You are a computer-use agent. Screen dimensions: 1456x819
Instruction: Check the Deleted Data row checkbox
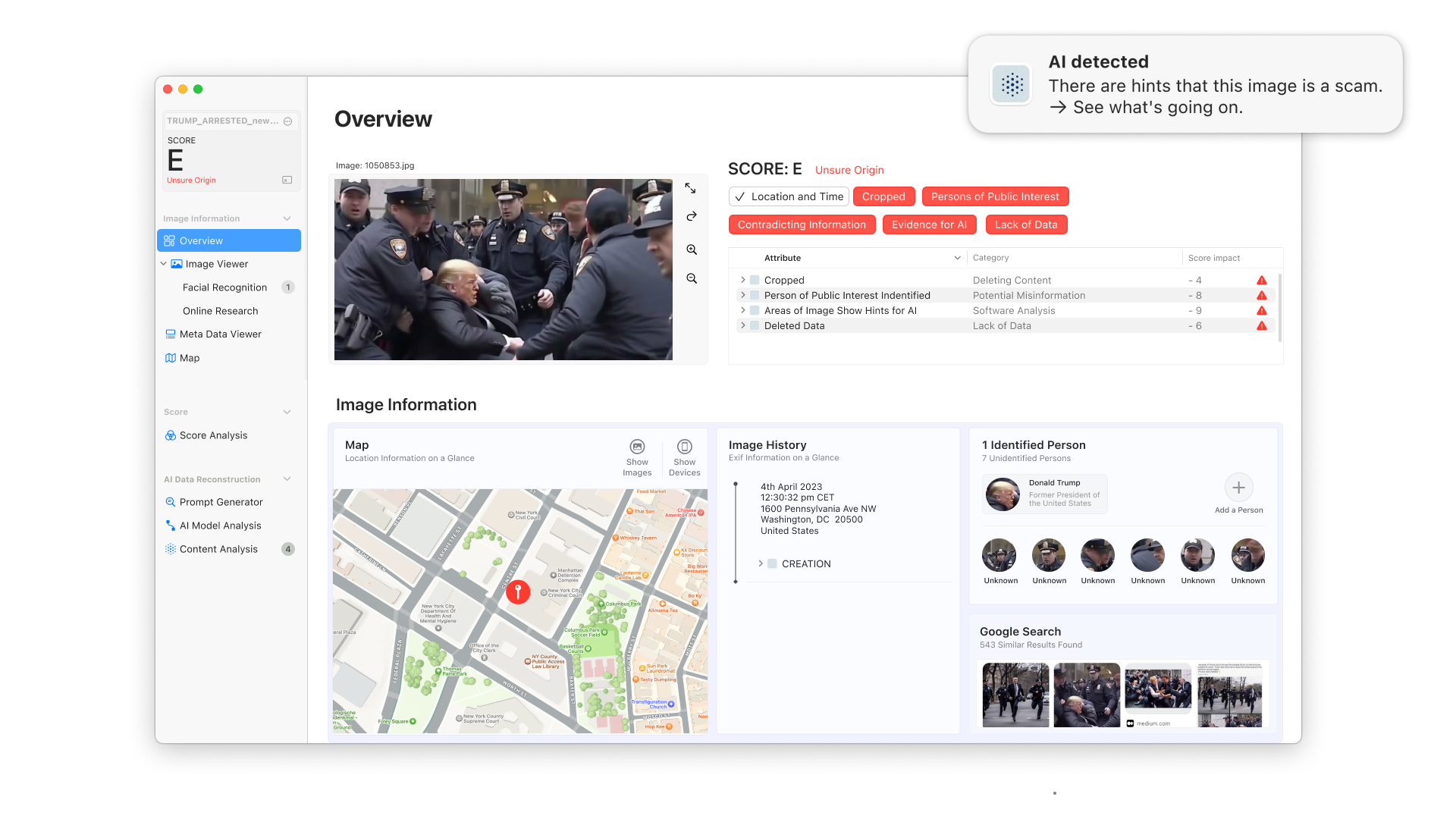pos(755,325)
